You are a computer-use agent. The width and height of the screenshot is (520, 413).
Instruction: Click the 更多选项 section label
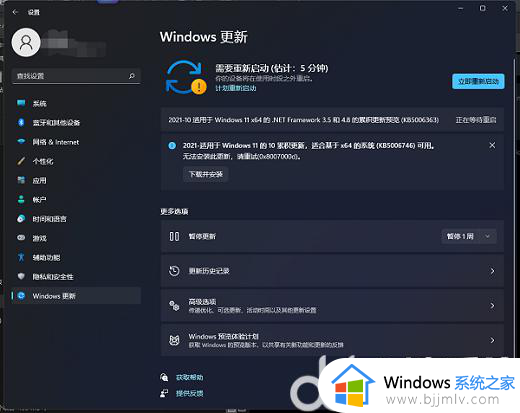[174, 211]
